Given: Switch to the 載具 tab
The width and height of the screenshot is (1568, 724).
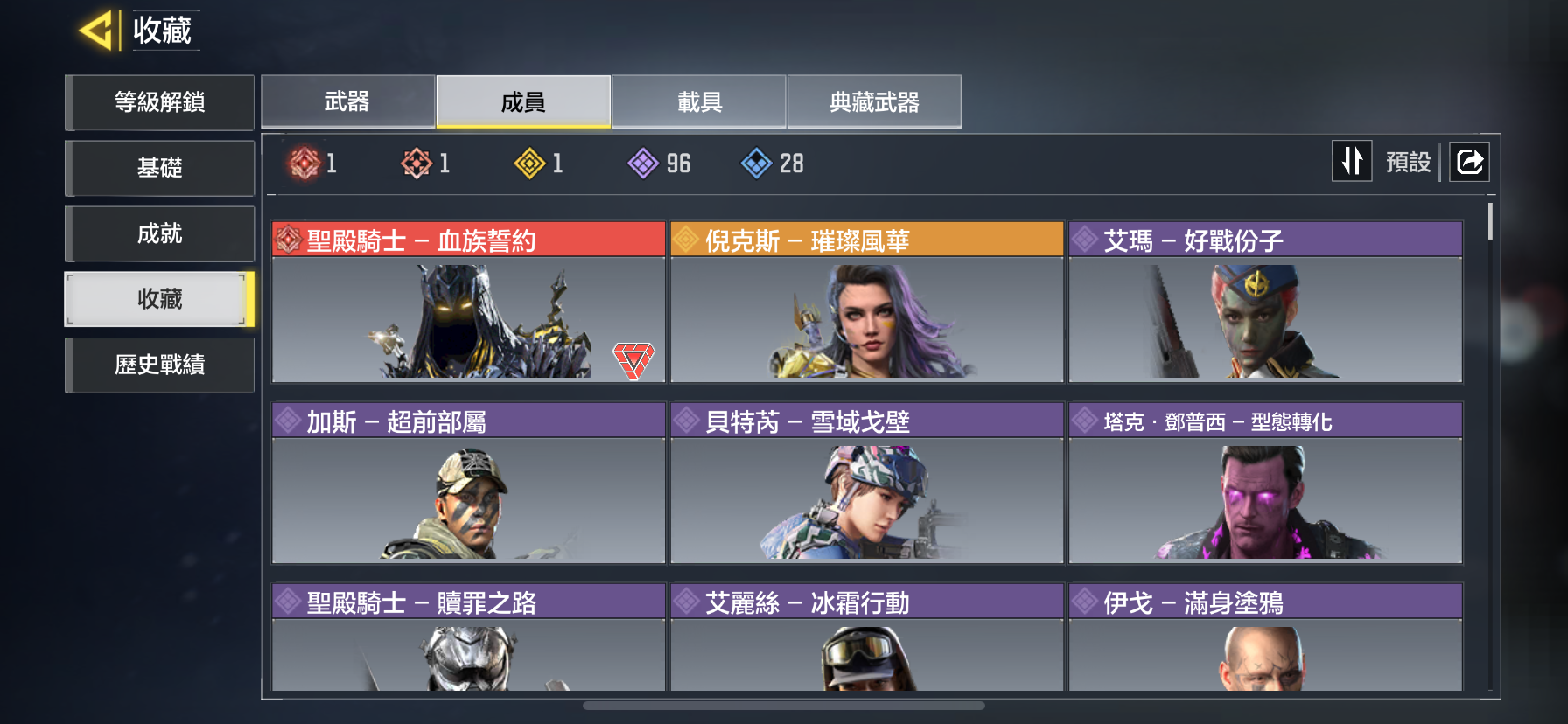Looking at the screenshot, I should coord(699,101).
